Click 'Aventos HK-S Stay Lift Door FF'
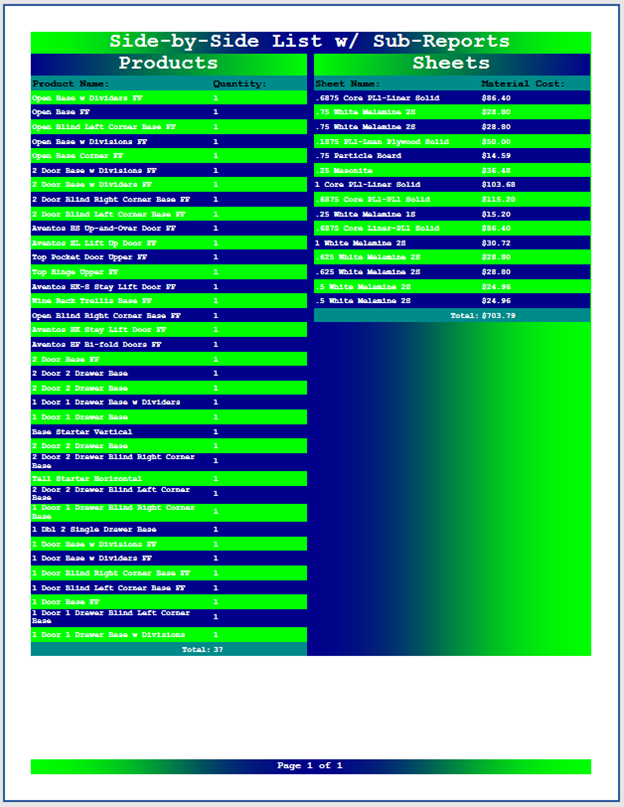Screen dimensions: 624x807 (x=103, y=287)
